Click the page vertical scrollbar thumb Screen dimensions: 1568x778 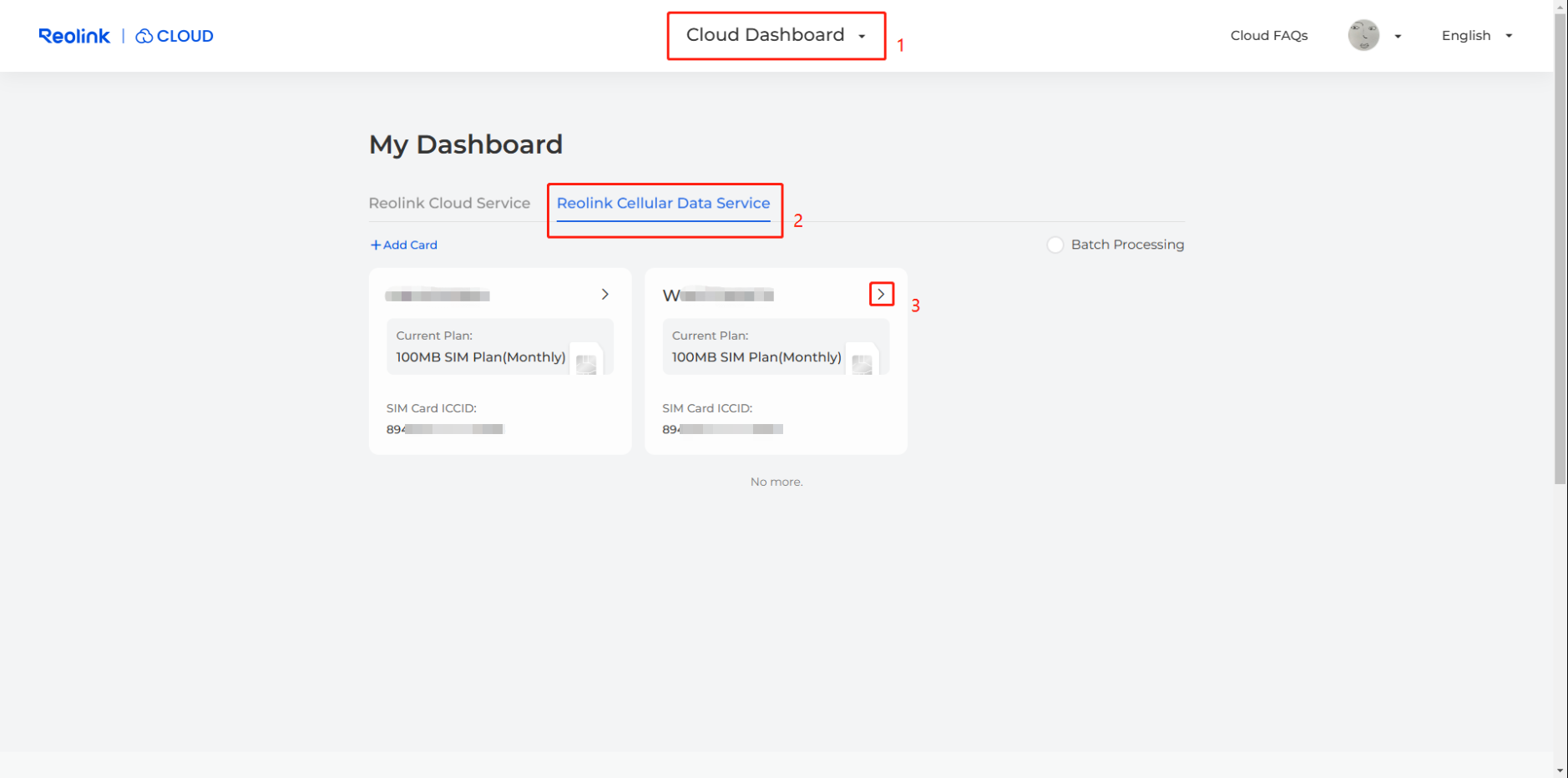[x=1560, y=250]
